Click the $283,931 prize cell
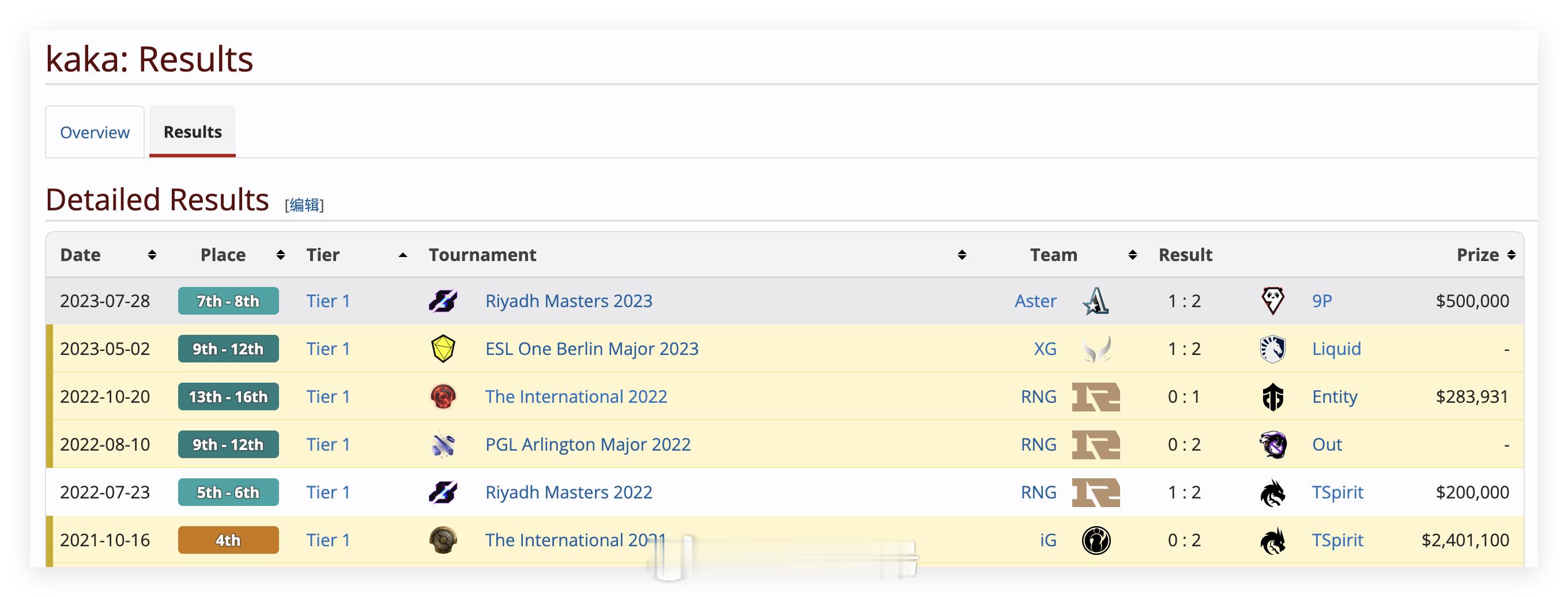The width and height of the screenshot is (1568, 597). coord(1472,397)
